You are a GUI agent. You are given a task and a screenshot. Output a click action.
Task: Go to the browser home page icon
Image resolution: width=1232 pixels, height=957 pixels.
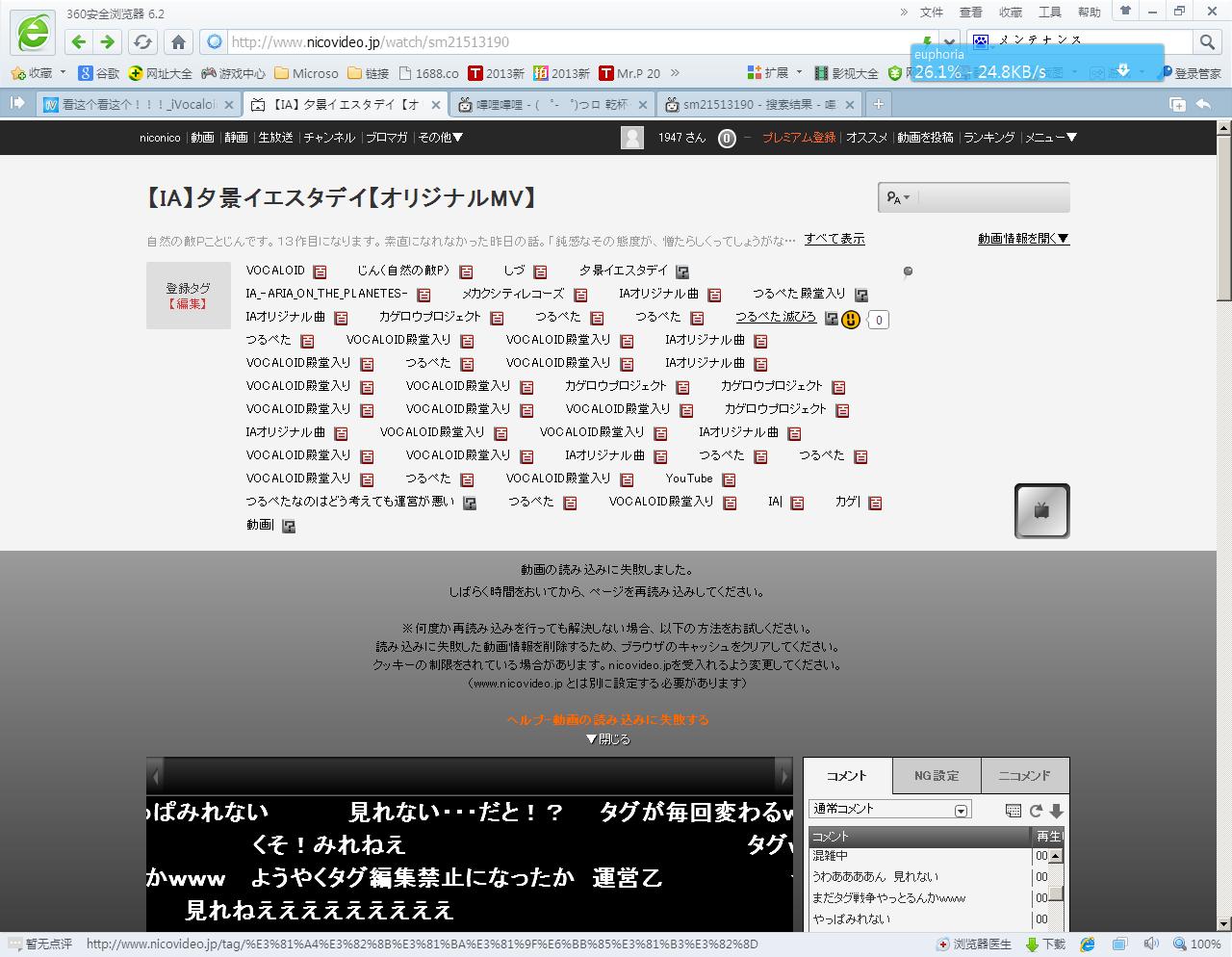[178, 41]
